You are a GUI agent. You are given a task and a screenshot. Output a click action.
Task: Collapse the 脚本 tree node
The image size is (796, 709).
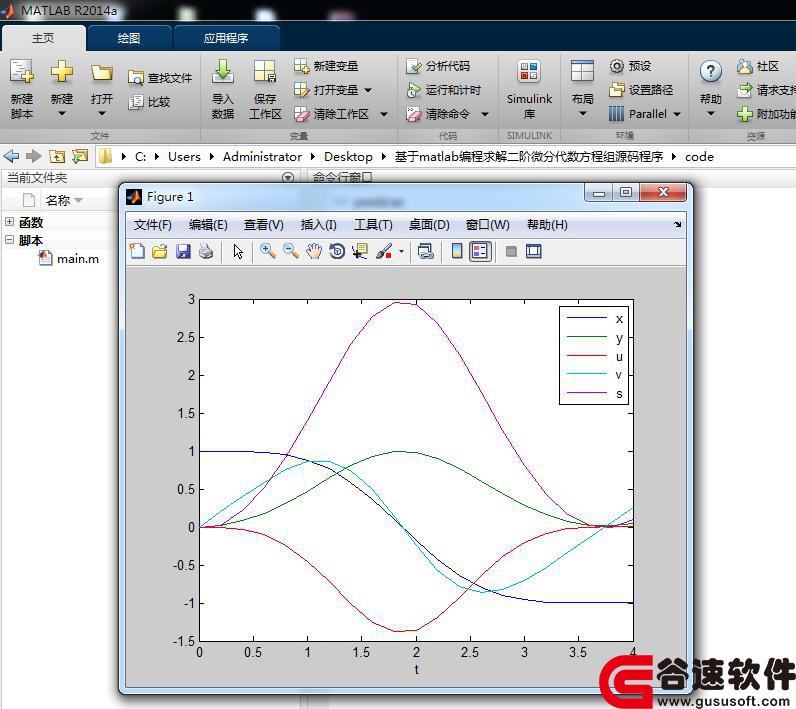(x=10, y=240)
